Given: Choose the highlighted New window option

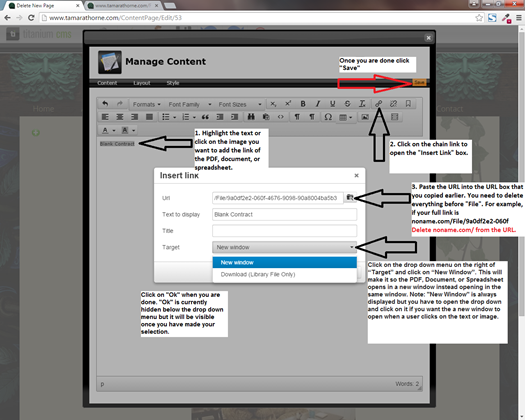Looking at the screenshot, I should (x=285, y=262).
